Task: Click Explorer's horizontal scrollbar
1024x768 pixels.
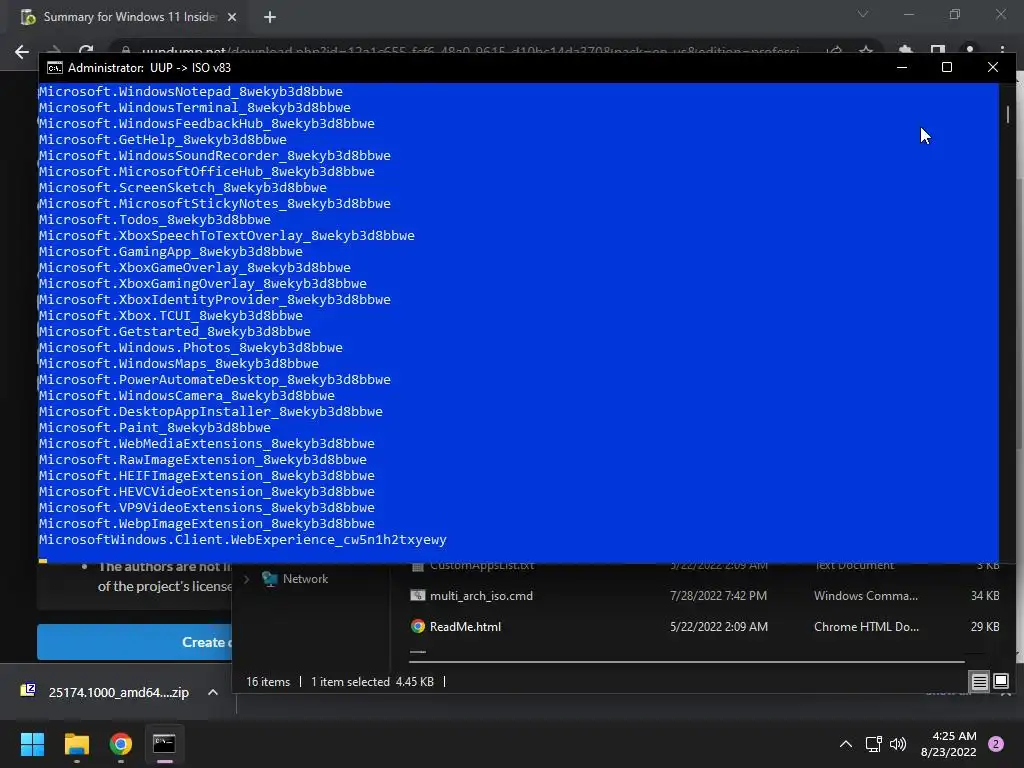Action: click(x=686, y=662)
